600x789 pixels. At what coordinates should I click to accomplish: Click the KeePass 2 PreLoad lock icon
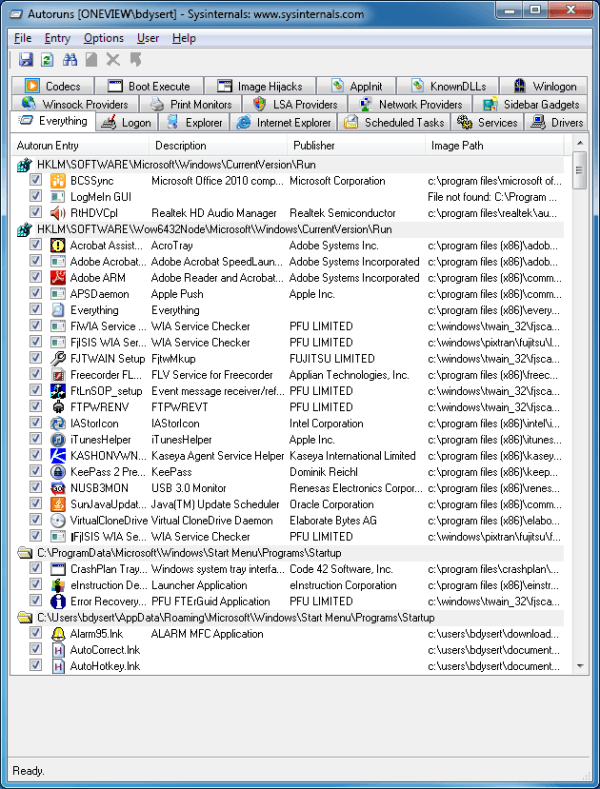coord(58,471)
